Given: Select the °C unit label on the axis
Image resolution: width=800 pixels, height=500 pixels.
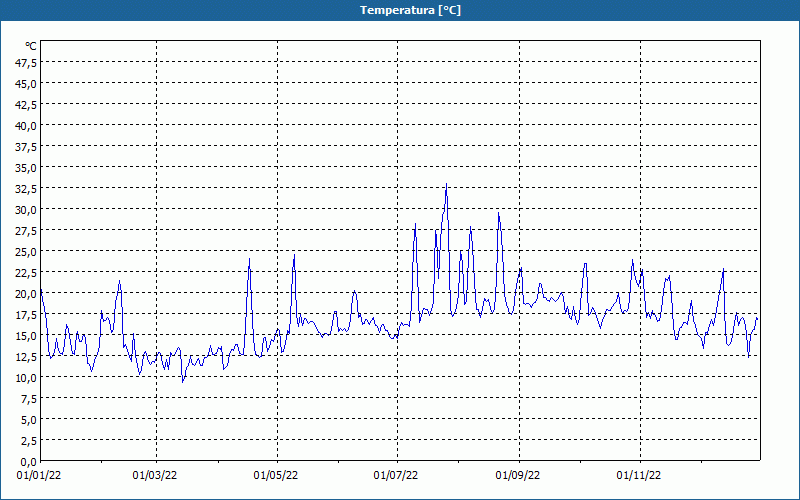Looking at the screenshot, I should pos(31,46).
